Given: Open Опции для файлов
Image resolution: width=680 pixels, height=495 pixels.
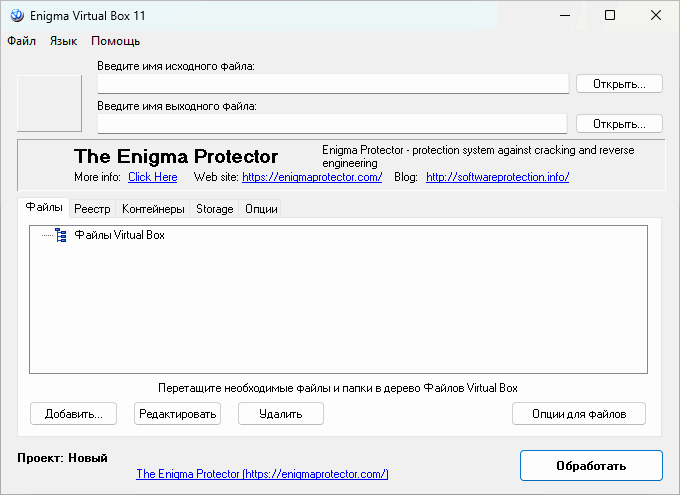Looking at the screenshot, I should (x=579, y=413).
